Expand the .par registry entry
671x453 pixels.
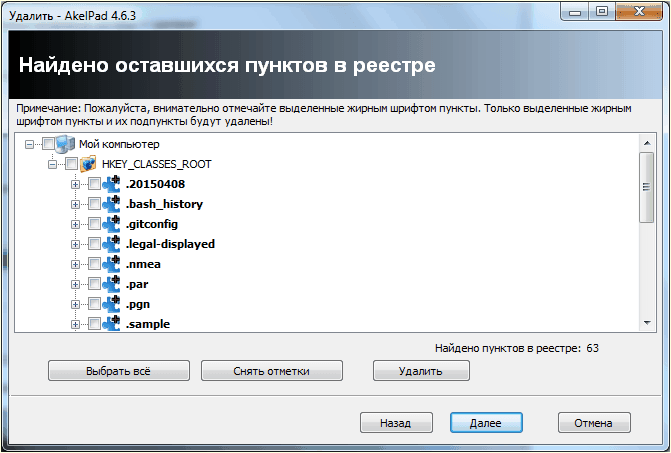pos(75,284)
